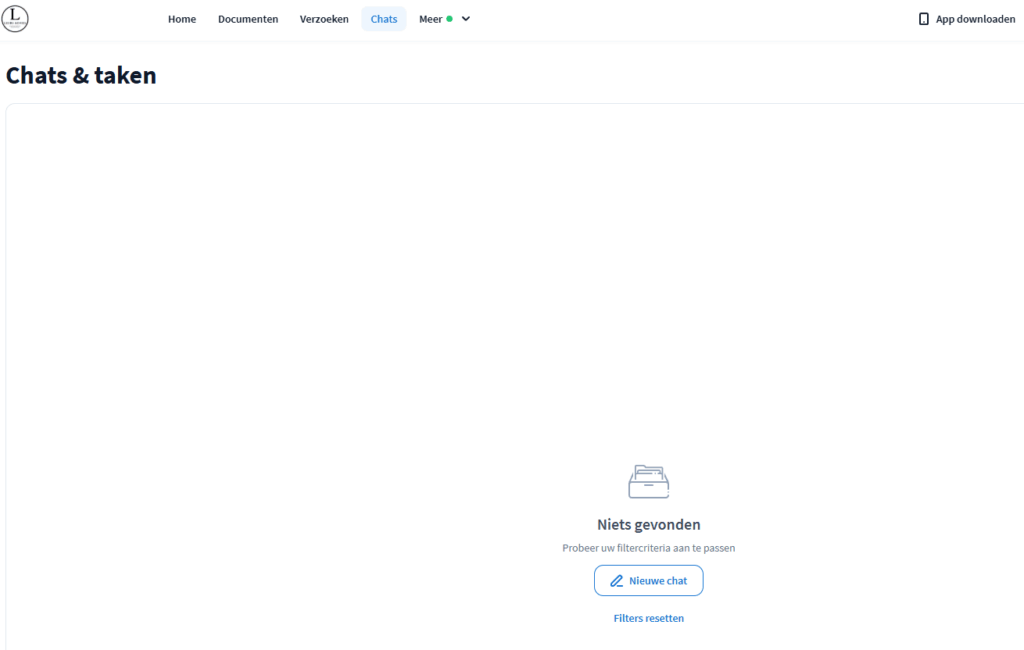Expand the chevron arrow next to Meer
Screen dimensions: 1024x650
coord(466,19)
